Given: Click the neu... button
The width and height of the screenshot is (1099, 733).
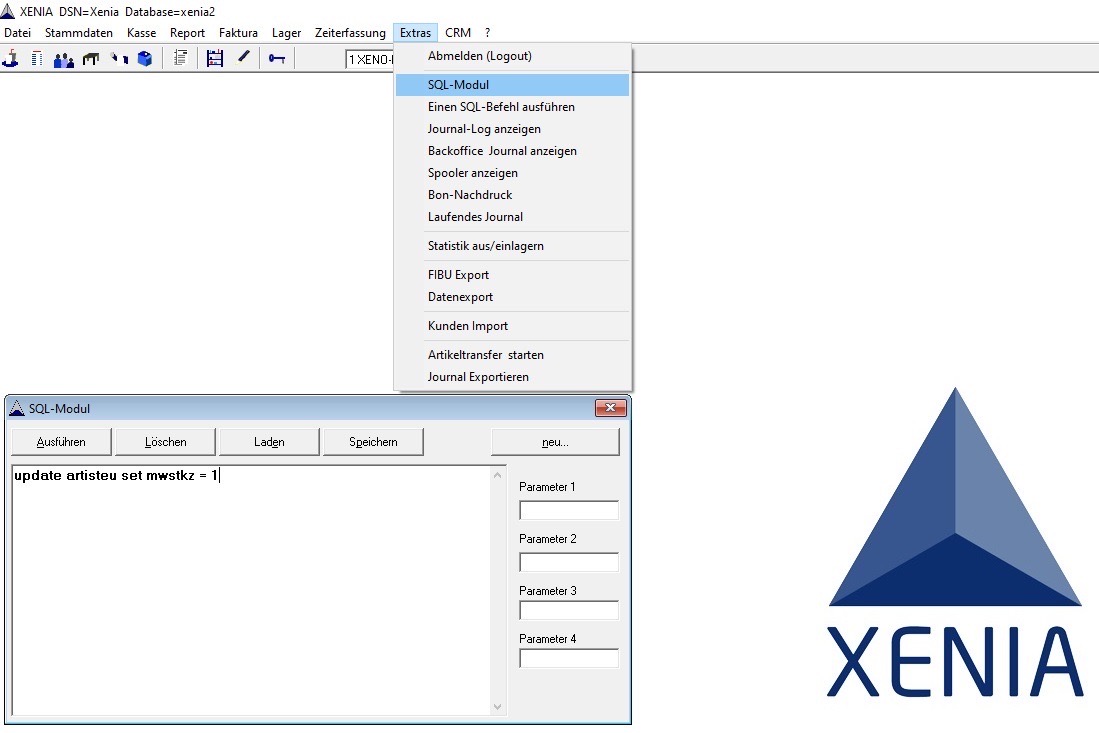Looking at the screenshot, I should pyautogui.click(x=555, y=442).
